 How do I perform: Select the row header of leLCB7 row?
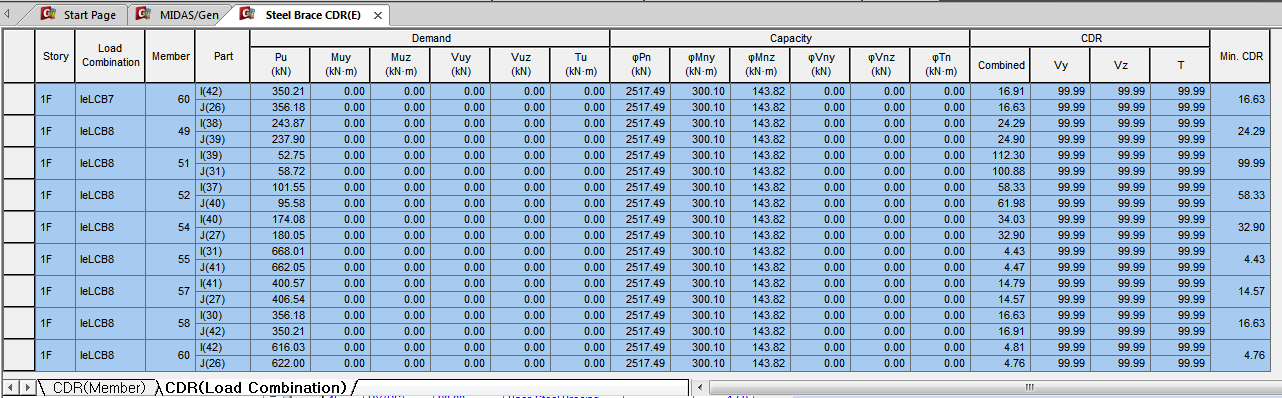[19, 99]
